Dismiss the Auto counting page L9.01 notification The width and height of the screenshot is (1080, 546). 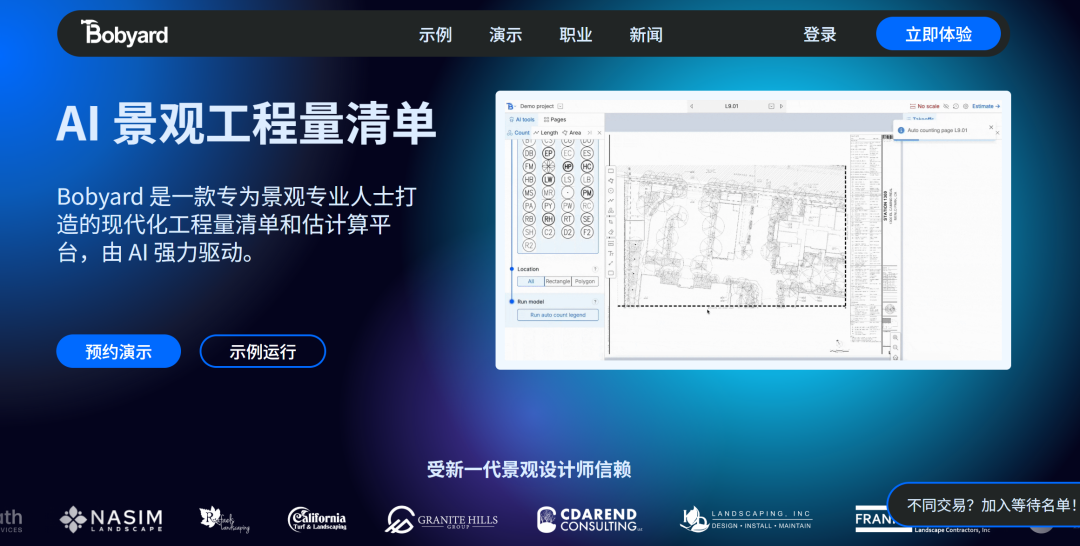(x=991, y=127)
